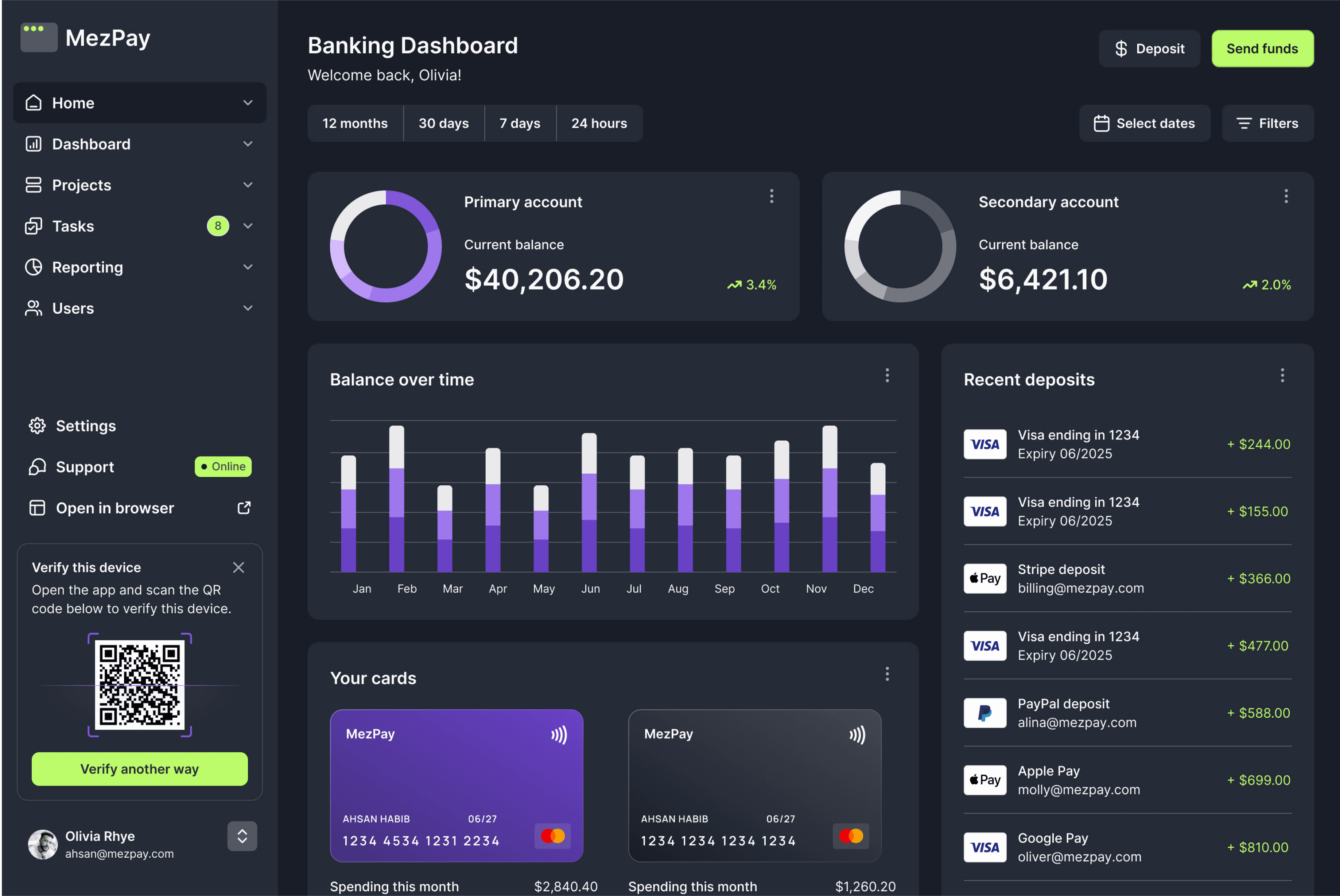Screen dimensions: 1340x896
Task: Open Support in the sidebar
Action: (x=140, y=467)
